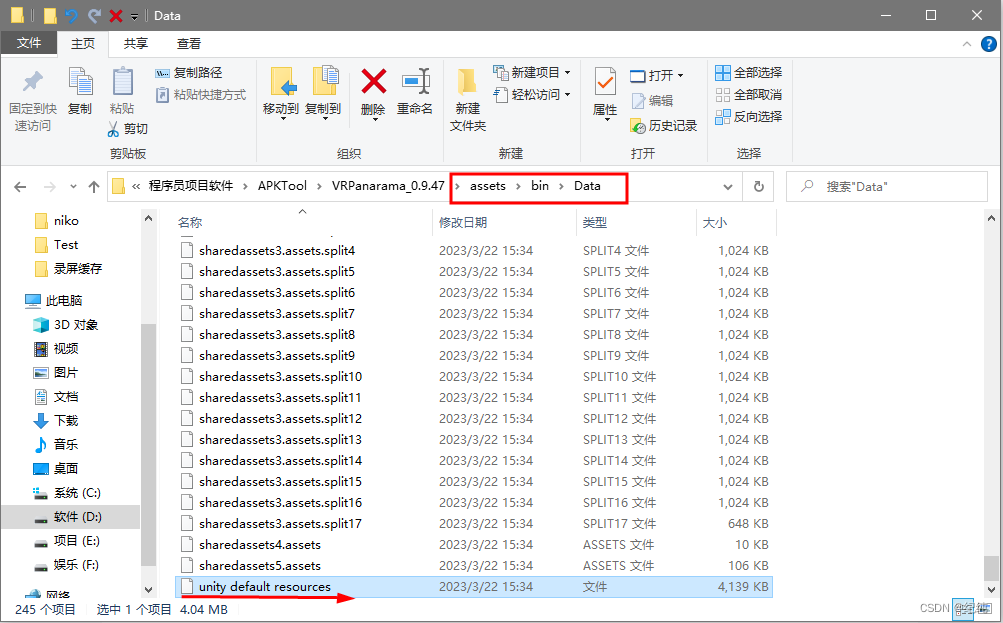Open Desktop (桌面) in the sidebar
This screenshot has height=623, width=1003.
(x=56, y=469)
